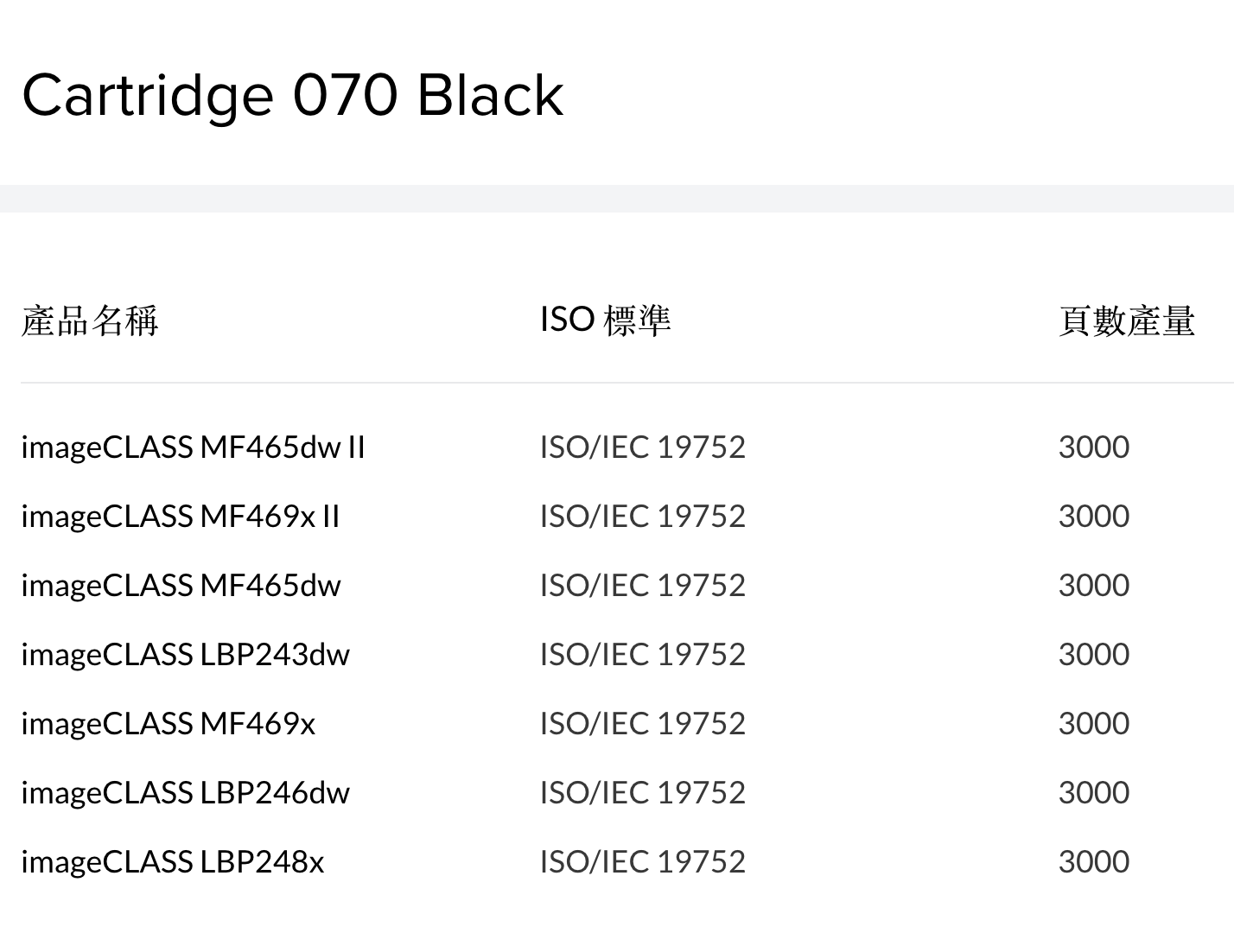The width and height of the screenshot is (1234, 952).
Task: Select the imageCLASS MF469x row name
Action: [168, 724]
